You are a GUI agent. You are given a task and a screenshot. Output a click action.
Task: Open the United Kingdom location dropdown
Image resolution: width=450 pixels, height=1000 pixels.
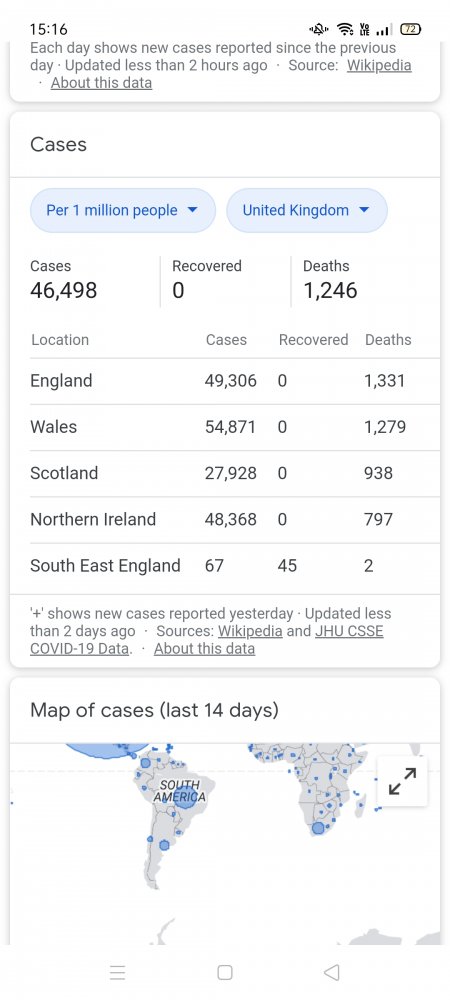(x=307, y=210)
